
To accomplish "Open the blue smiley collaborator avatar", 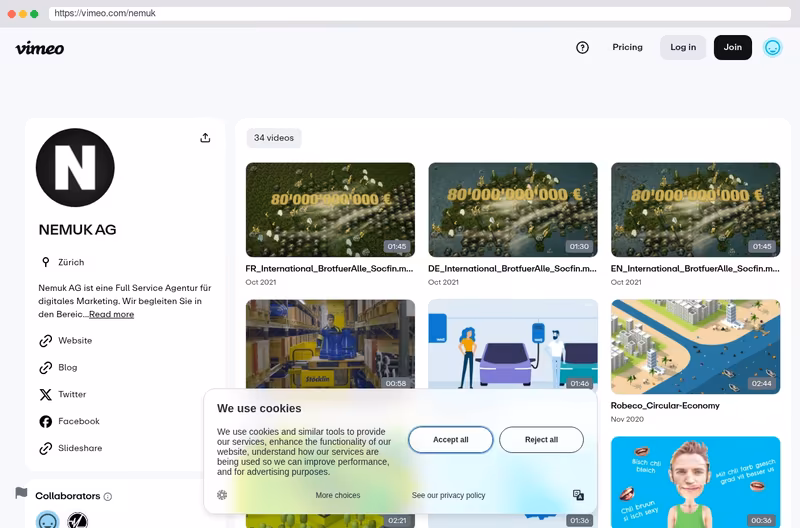I will 47,520.
